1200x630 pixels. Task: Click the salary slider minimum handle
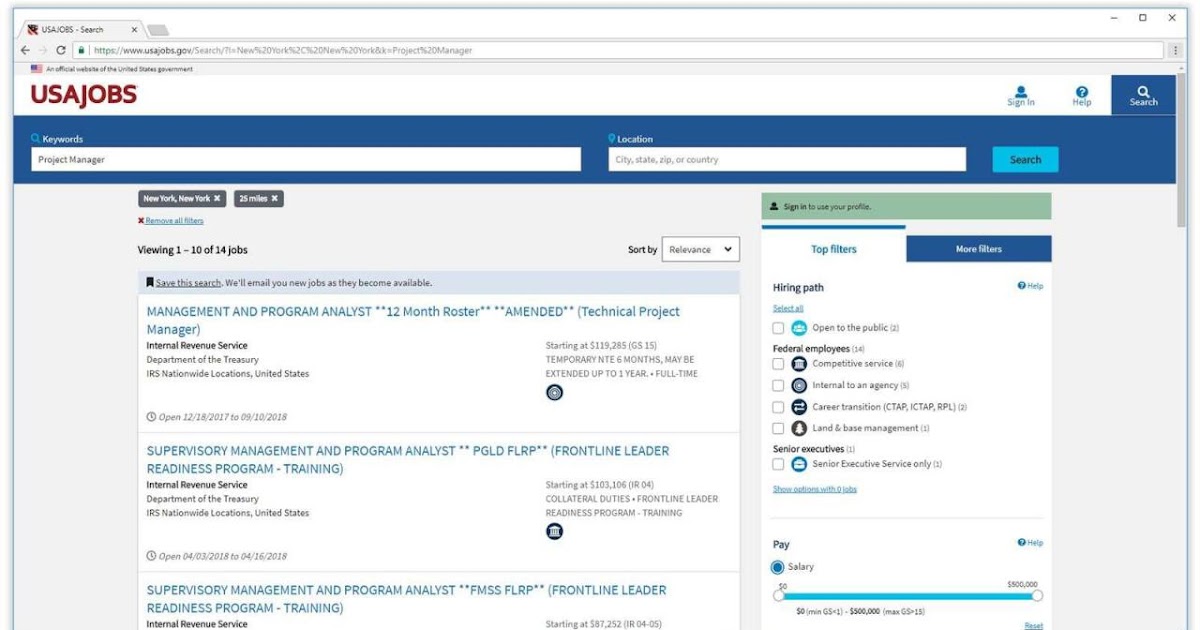779,595
